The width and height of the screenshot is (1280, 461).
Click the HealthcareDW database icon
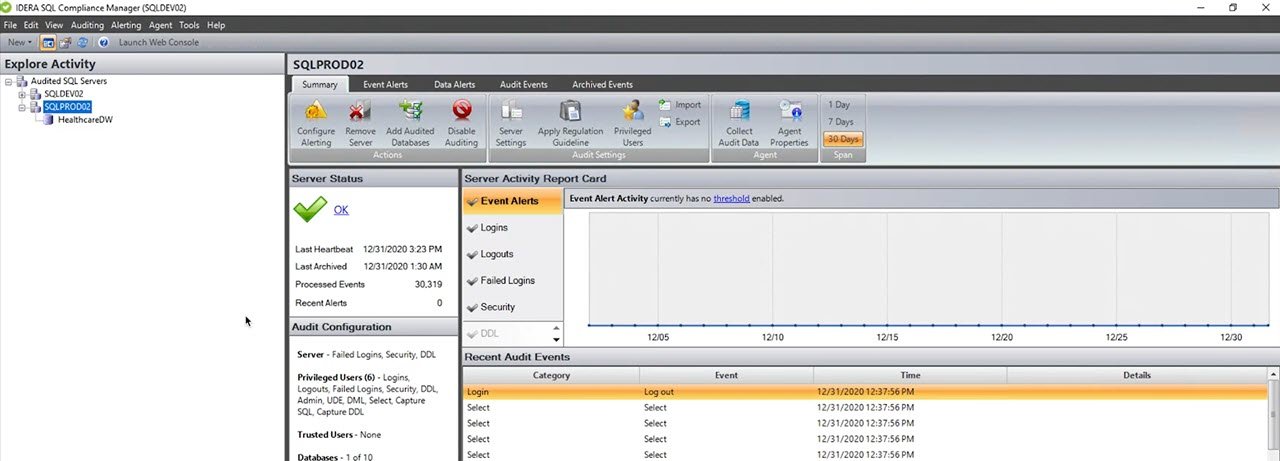(x=50, y=119)
